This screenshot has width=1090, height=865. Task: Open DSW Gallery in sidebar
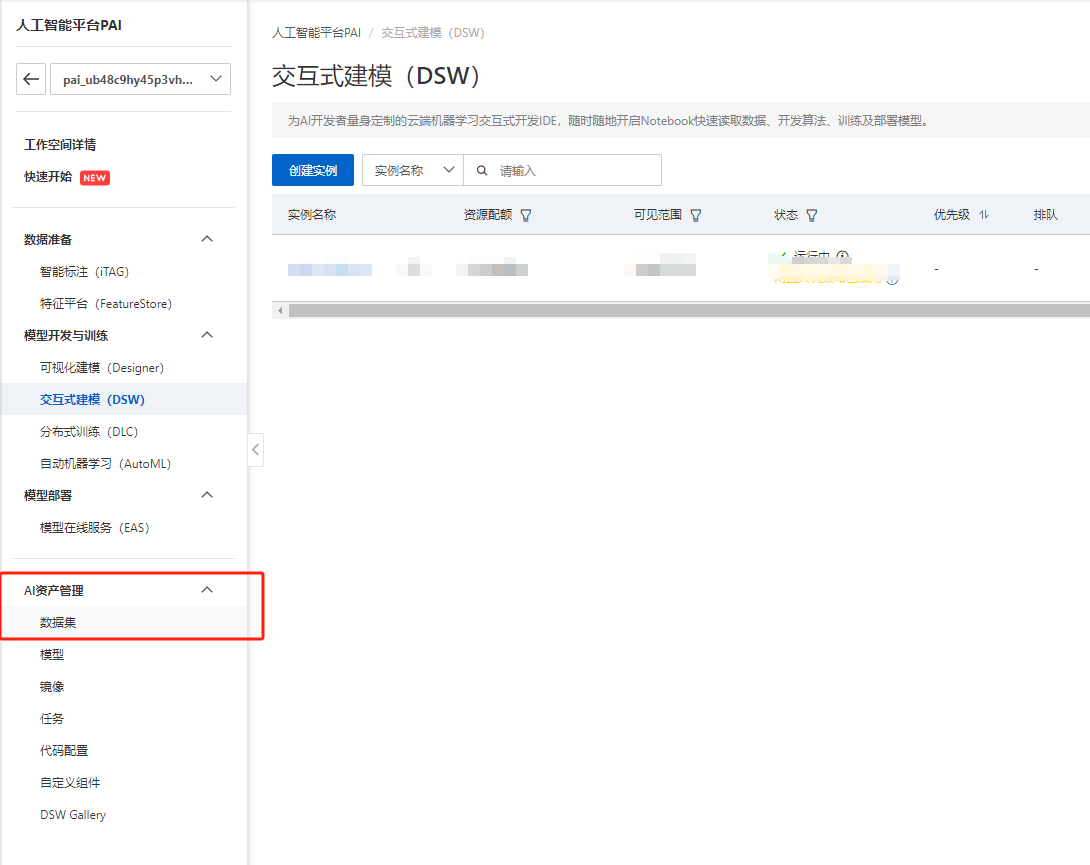(73, 814)
